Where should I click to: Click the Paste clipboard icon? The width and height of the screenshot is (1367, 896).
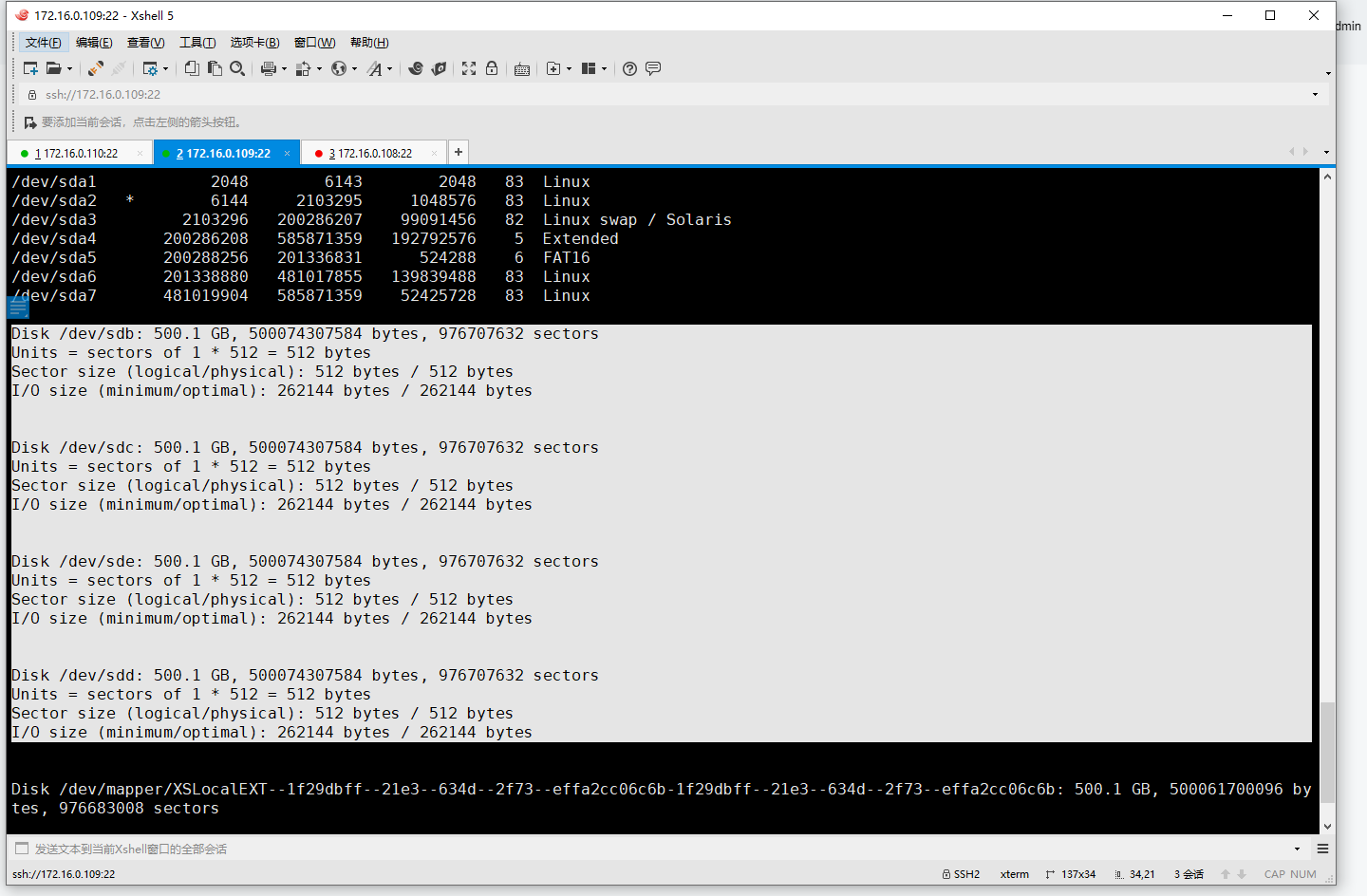point(215,68)
